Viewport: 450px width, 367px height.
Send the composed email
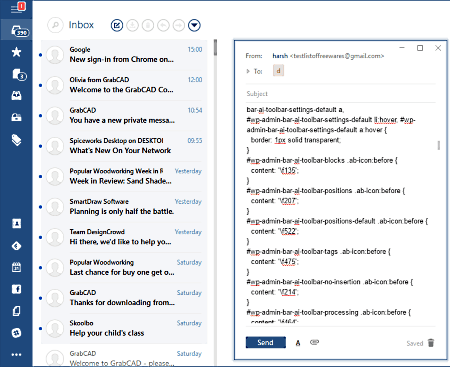(x=266, y=342)
